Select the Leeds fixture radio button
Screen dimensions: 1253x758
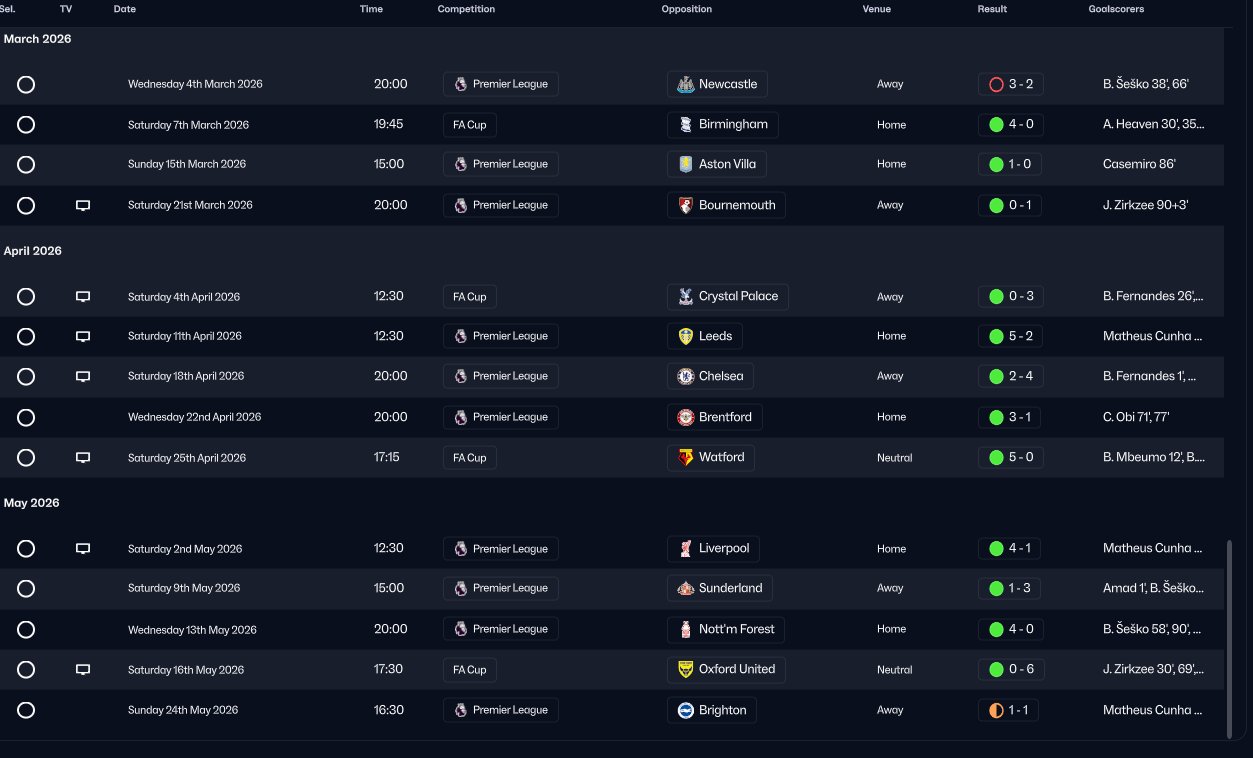click(x=26, y=336)
